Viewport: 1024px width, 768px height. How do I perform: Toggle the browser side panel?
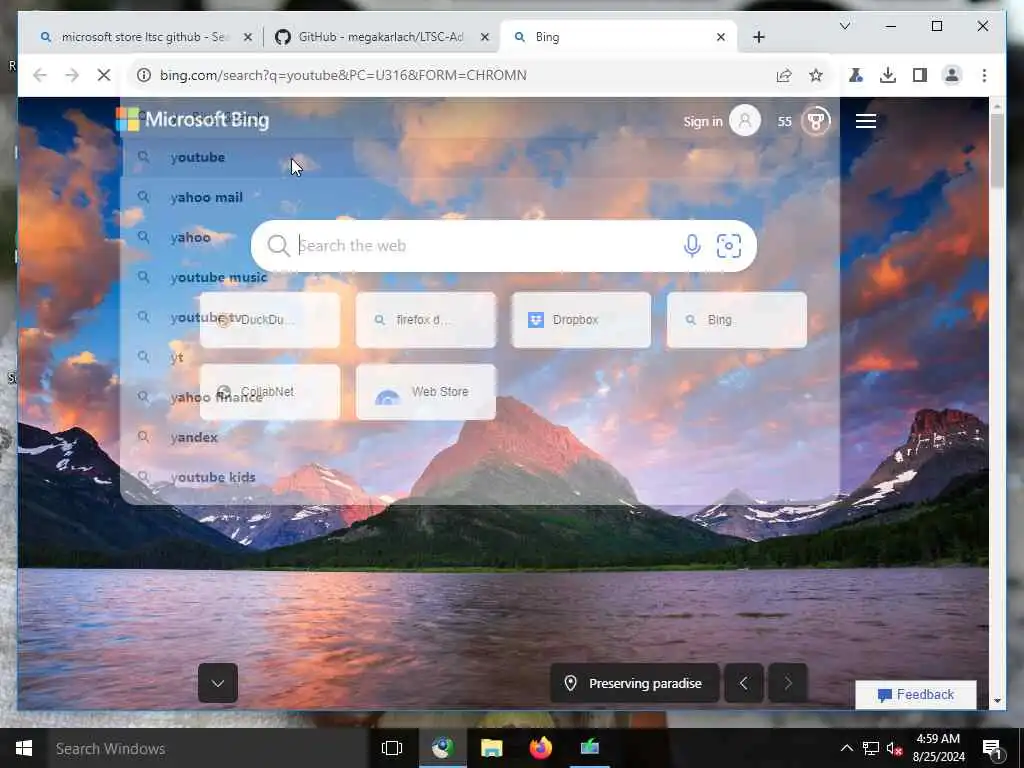click(x=920, y=75)
